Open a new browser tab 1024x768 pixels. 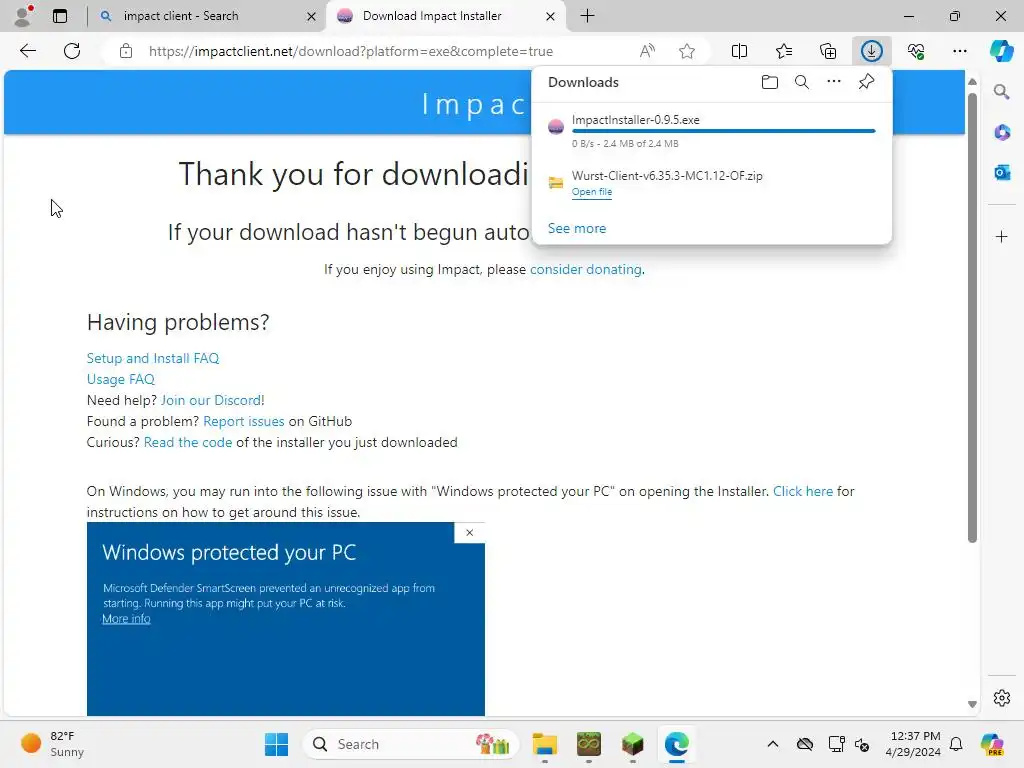tap(588, 16)
